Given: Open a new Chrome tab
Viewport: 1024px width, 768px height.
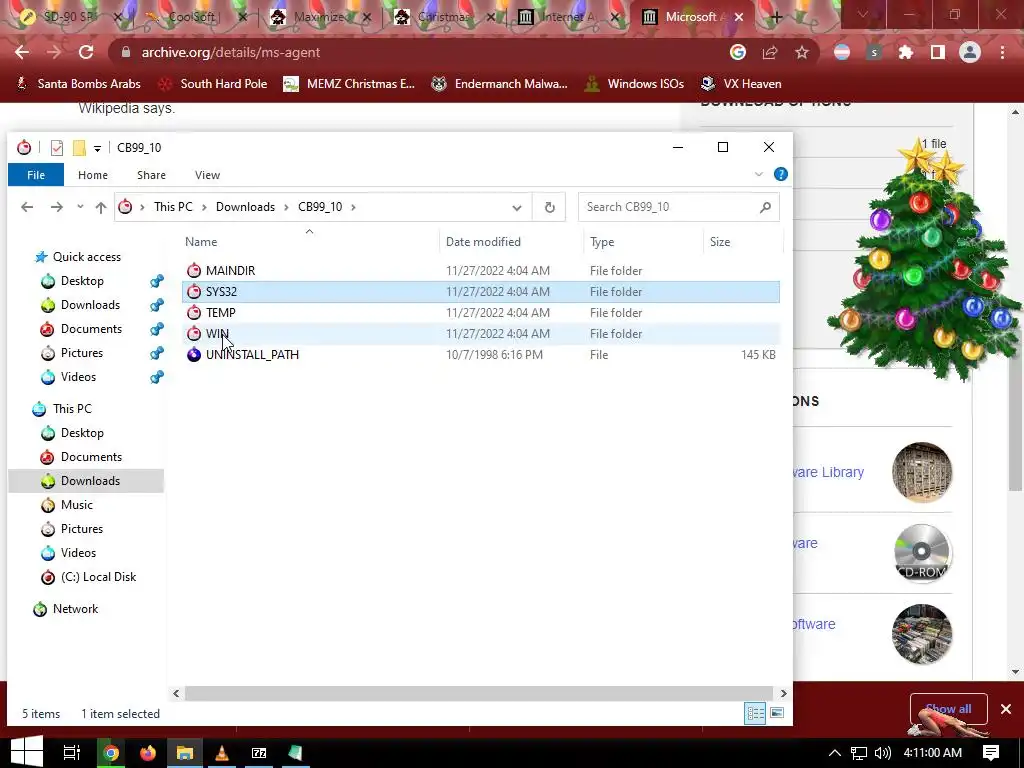Looking at the screenshot, I should click(x=776, y=18).
